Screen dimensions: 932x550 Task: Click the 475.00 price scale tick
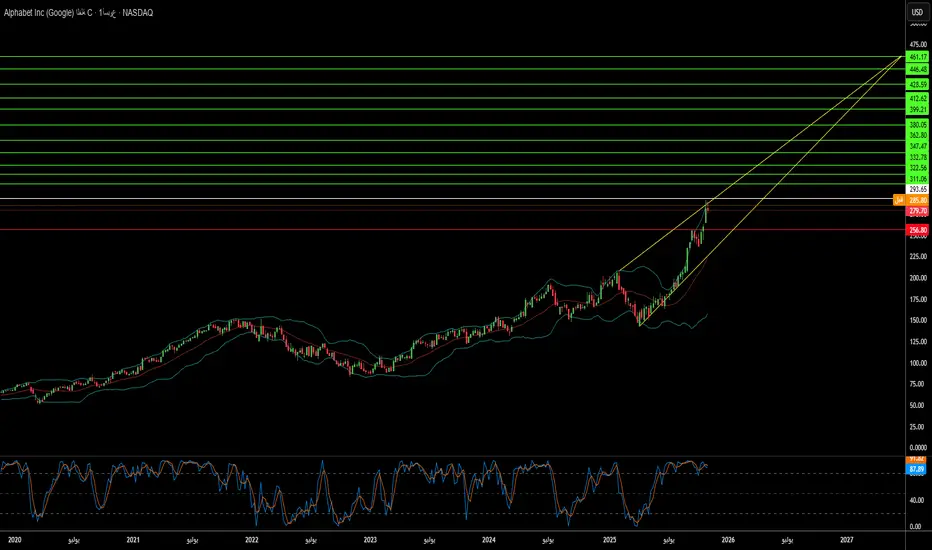(918, 45)
